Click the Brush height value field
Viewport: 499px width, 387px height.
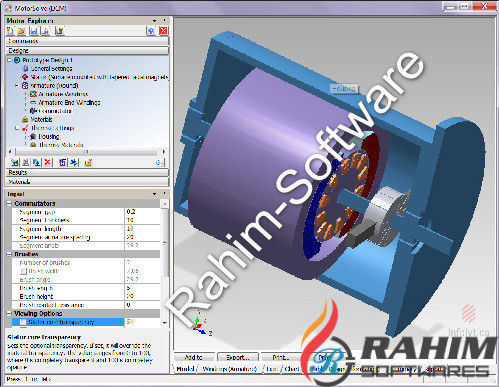pyautogui.click(x=142, y=296)
